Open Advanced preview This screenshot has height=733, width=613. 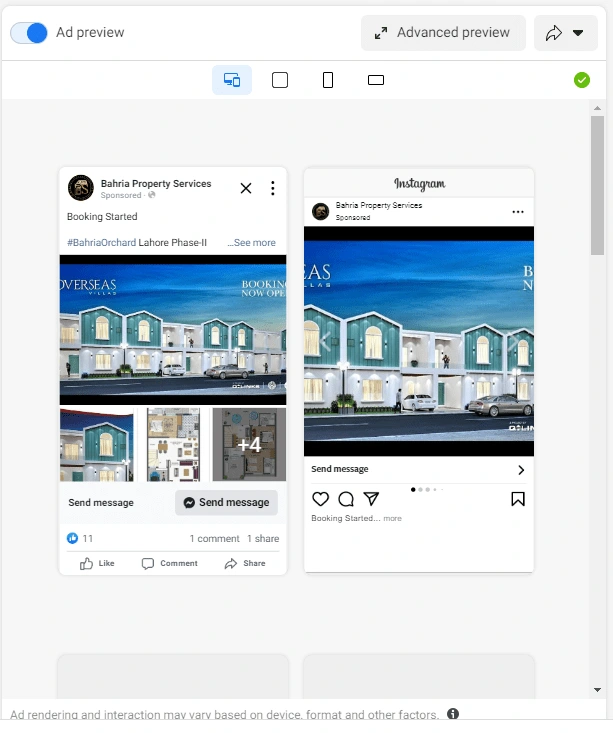(x=443, y=33)
